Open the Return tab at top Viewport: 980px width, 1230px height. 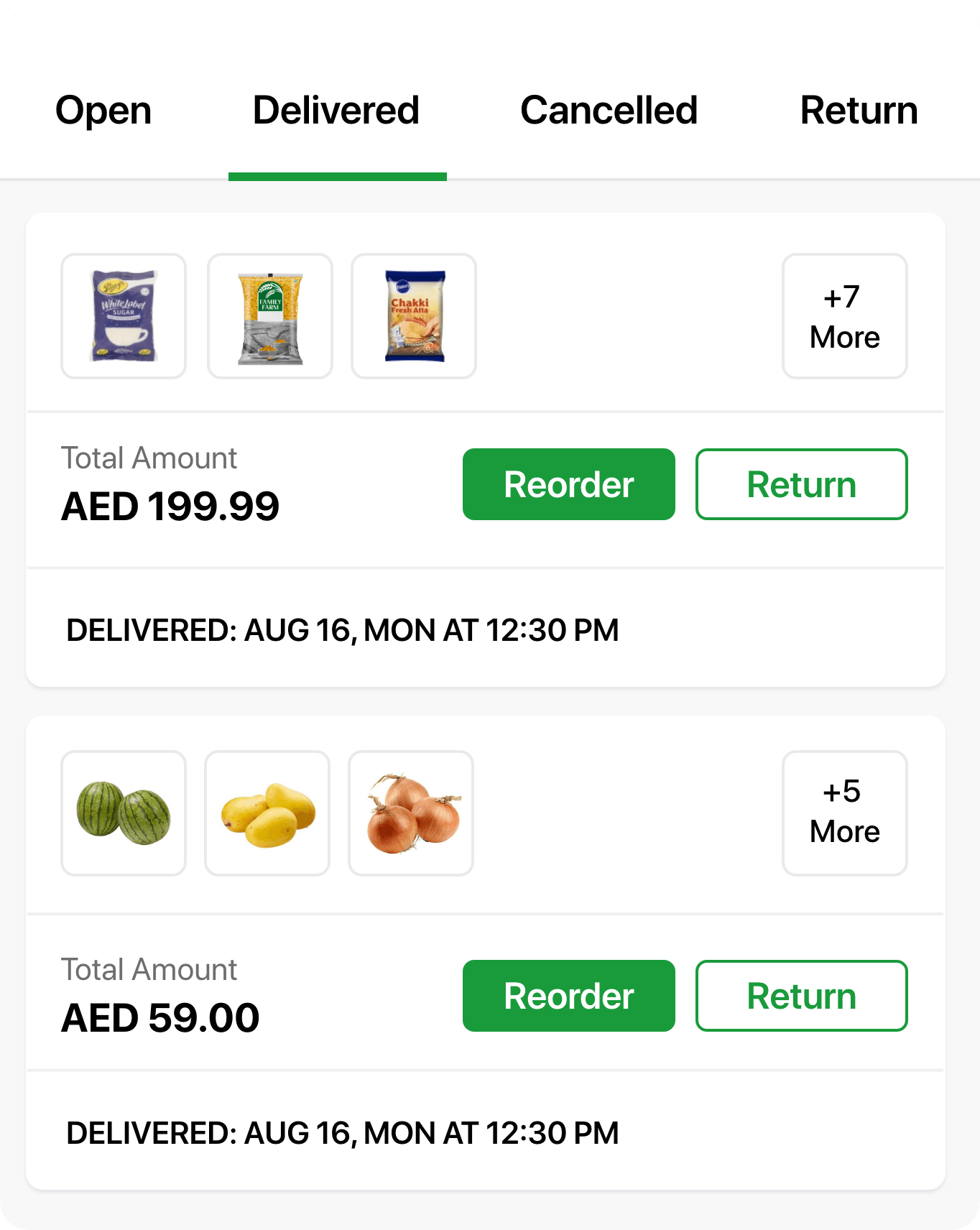click(x=859, y=111)
